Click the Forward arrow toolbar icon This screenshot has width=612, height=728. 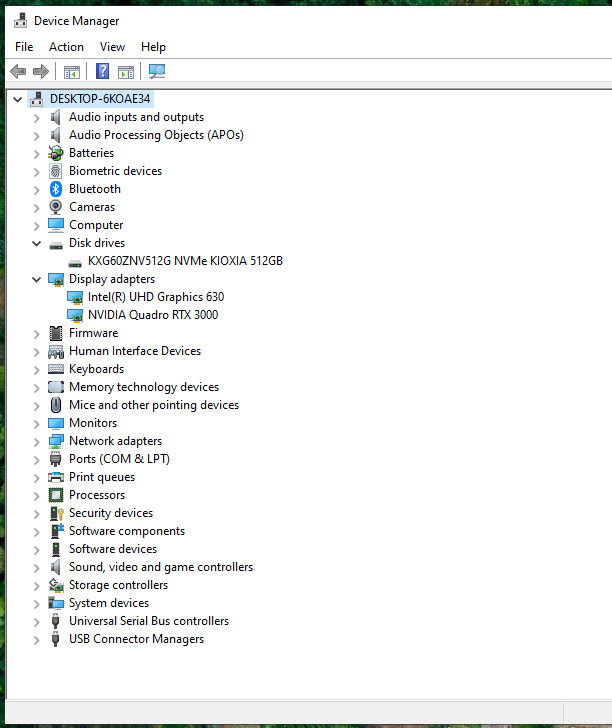pyautogui.click(x=41, y=72)
